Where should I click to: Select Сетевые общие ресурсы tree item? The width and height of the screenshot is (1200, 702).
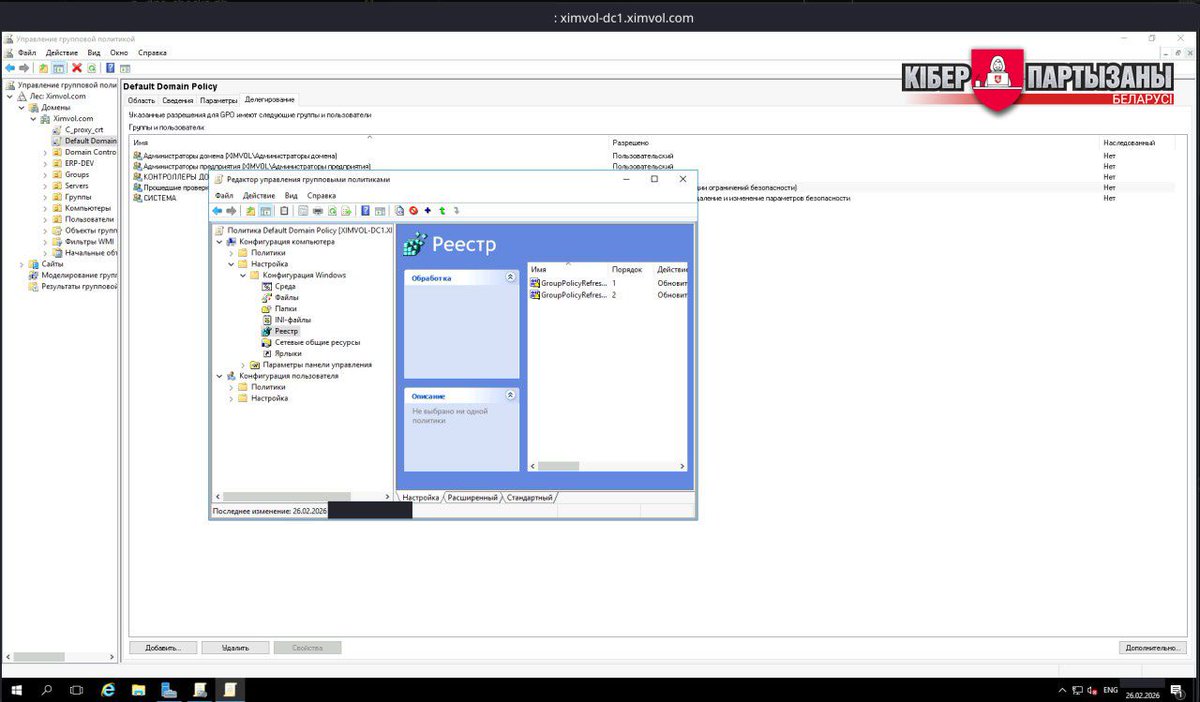point(317,342)
